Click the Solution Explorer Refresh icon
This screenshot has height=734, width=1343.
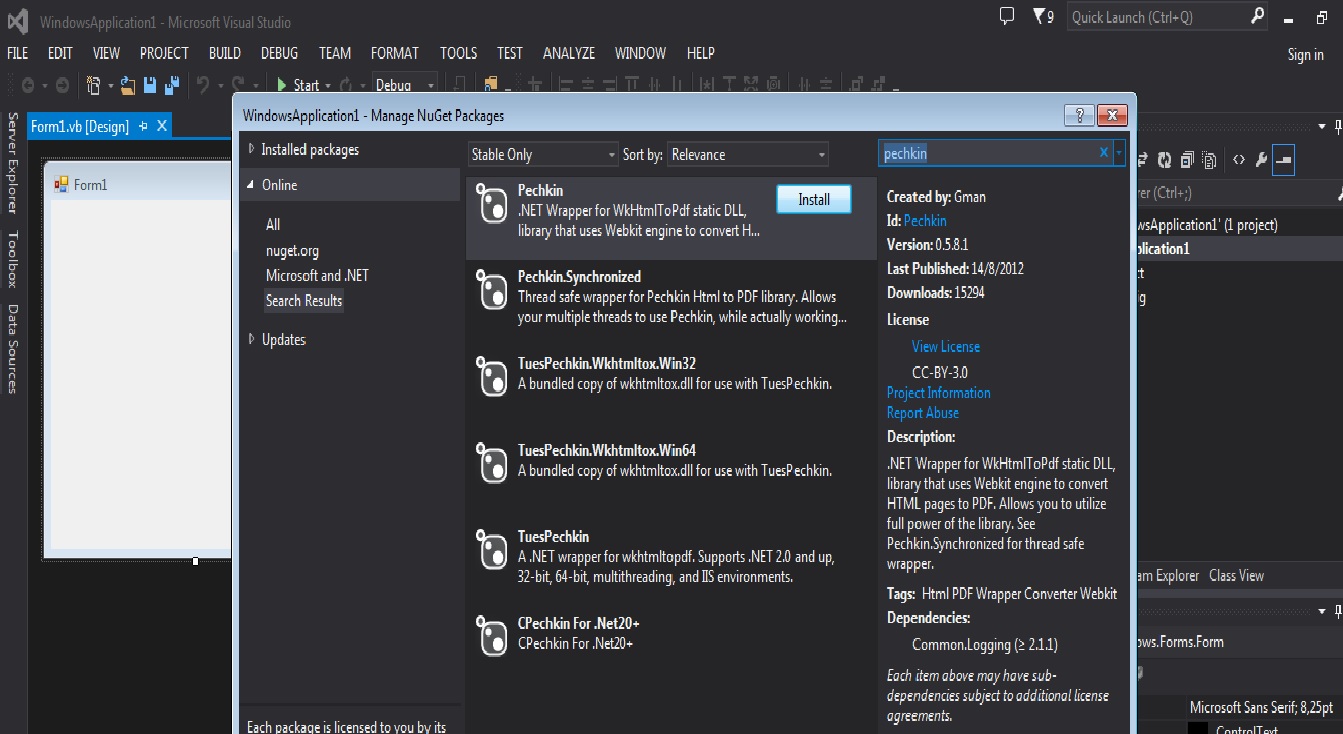point(1164,160)
